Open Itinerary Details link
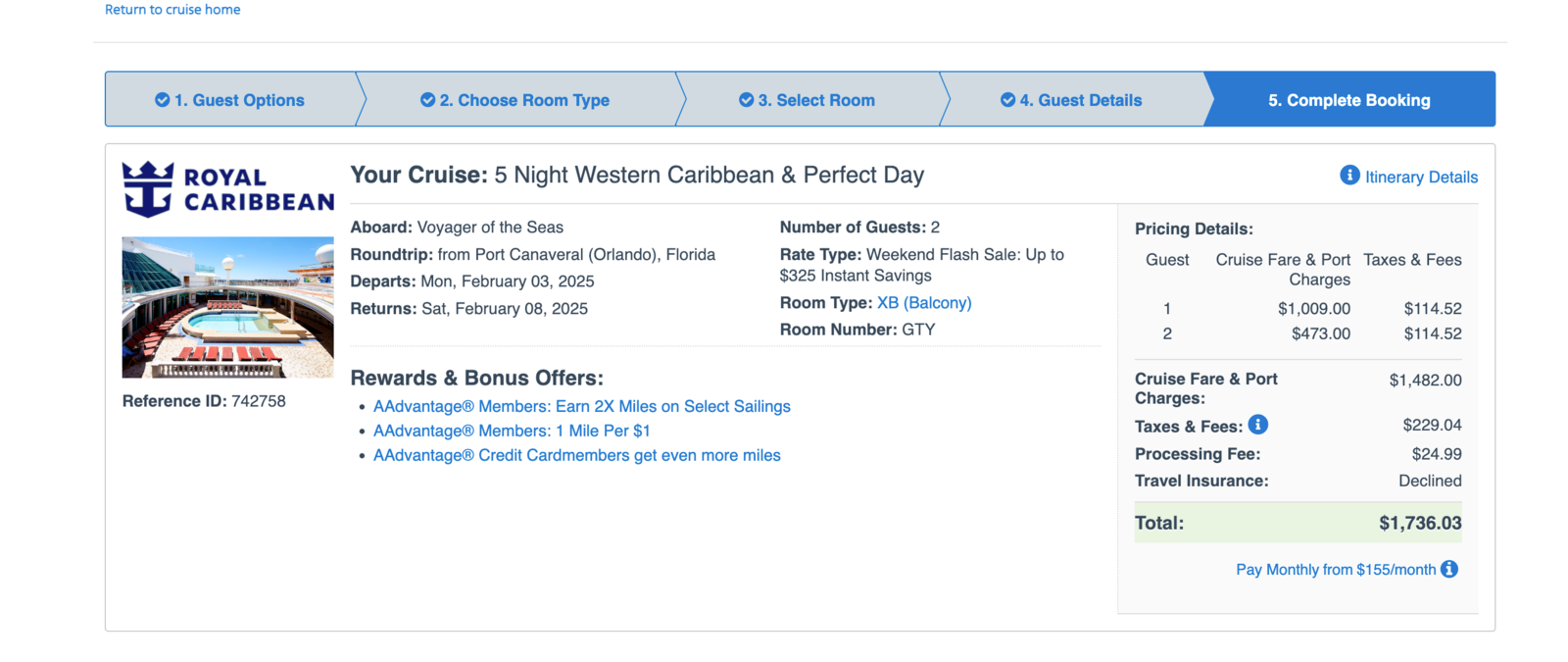 1421,178
